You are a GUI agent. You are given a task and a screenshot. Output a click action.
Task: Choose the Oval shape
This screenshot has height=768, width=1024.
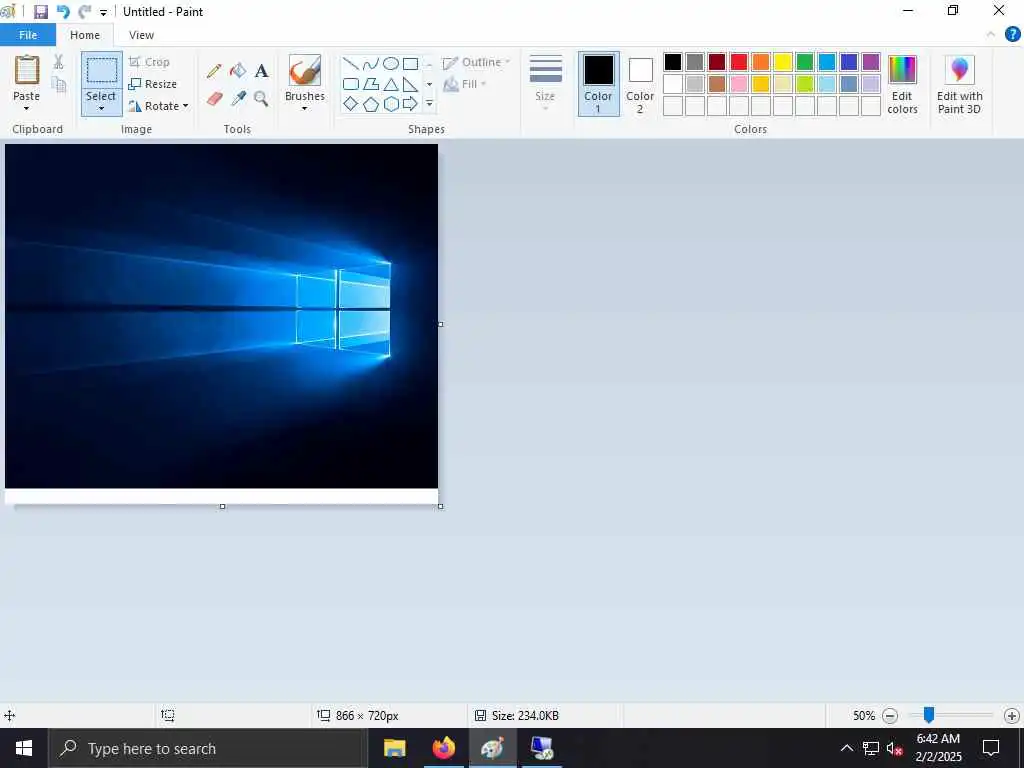pos(391,63)
